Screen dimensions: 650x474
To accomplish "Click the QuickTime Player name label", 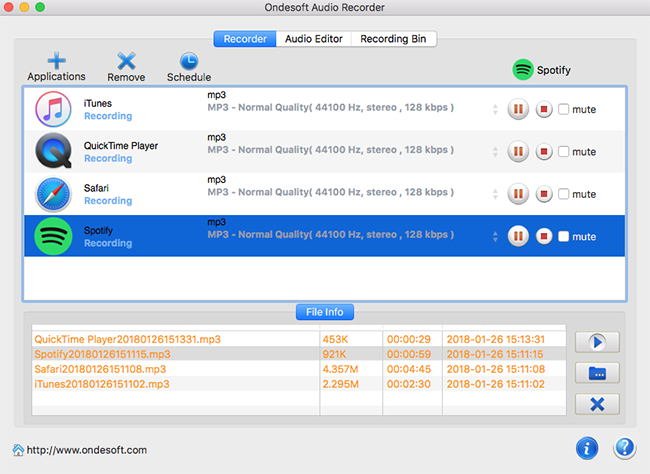I will coord(121,146).
